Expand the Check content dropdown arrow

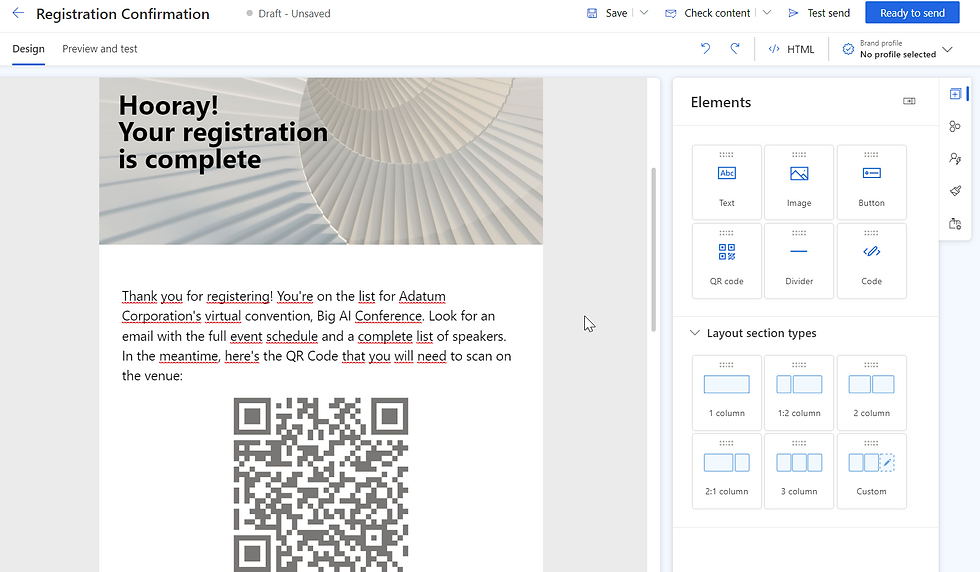coord(767,13)
